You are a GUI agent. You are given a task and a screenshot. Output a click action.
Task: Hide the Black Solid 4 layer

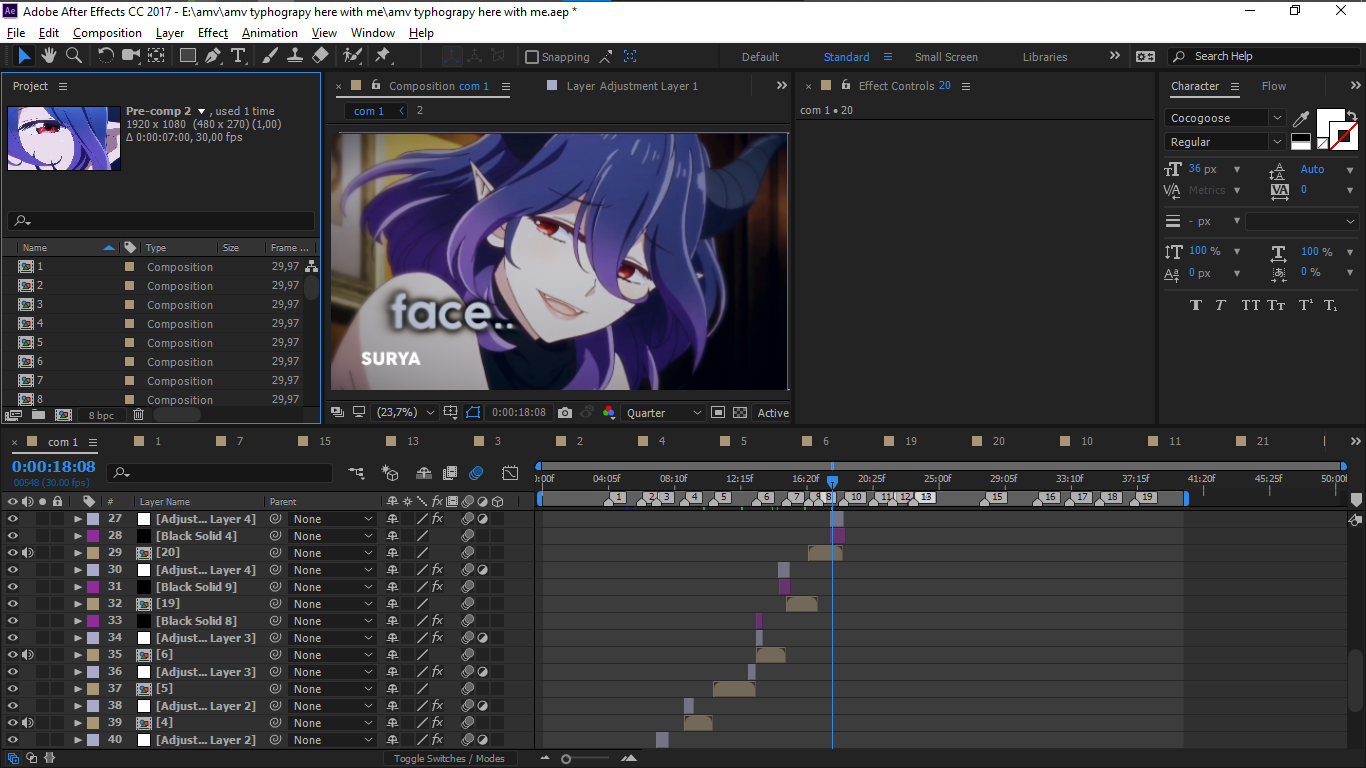(x=13, y=536)
